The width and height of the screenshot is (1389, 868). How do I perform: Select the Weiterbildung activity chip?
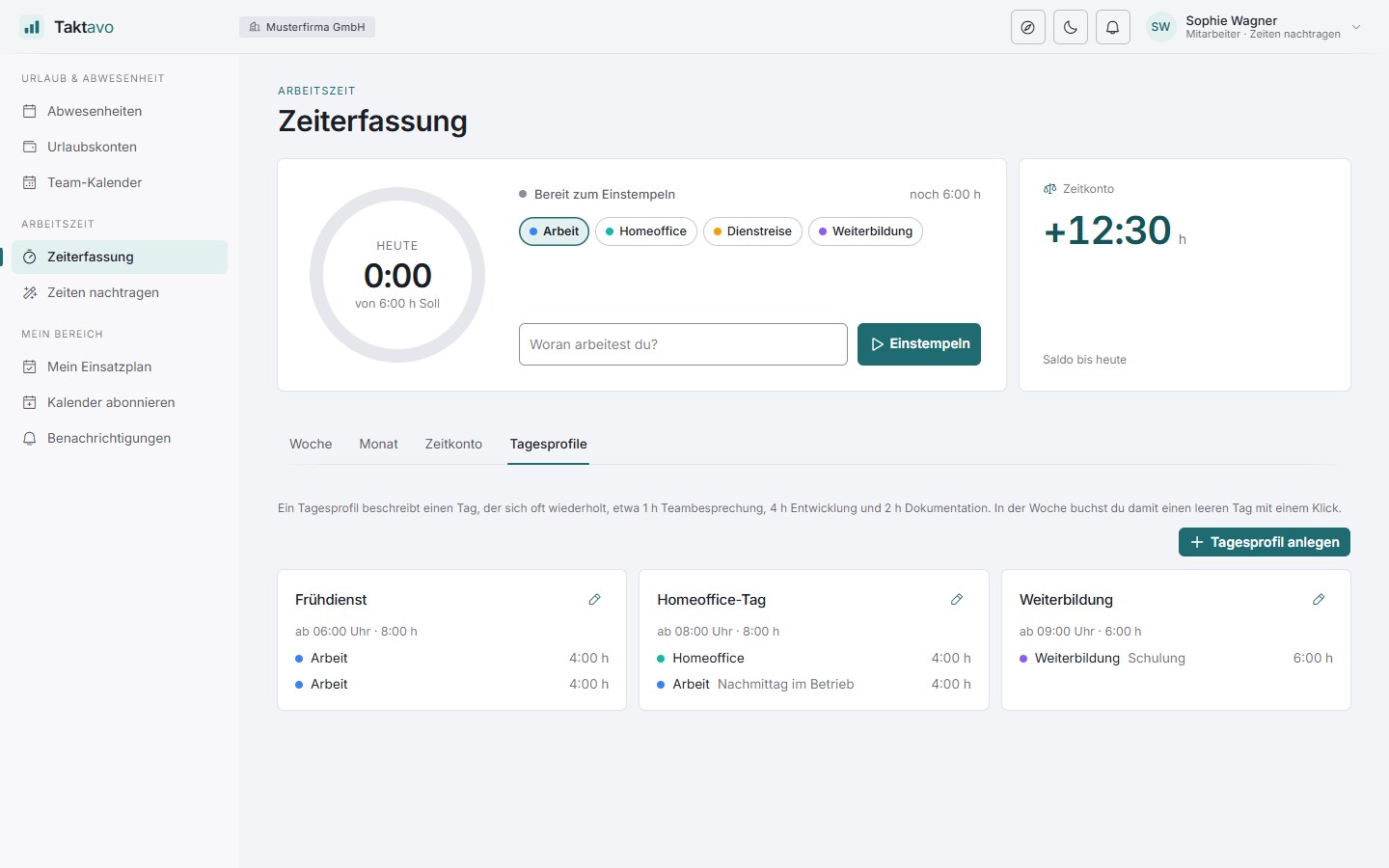click(x=865, y=231)
